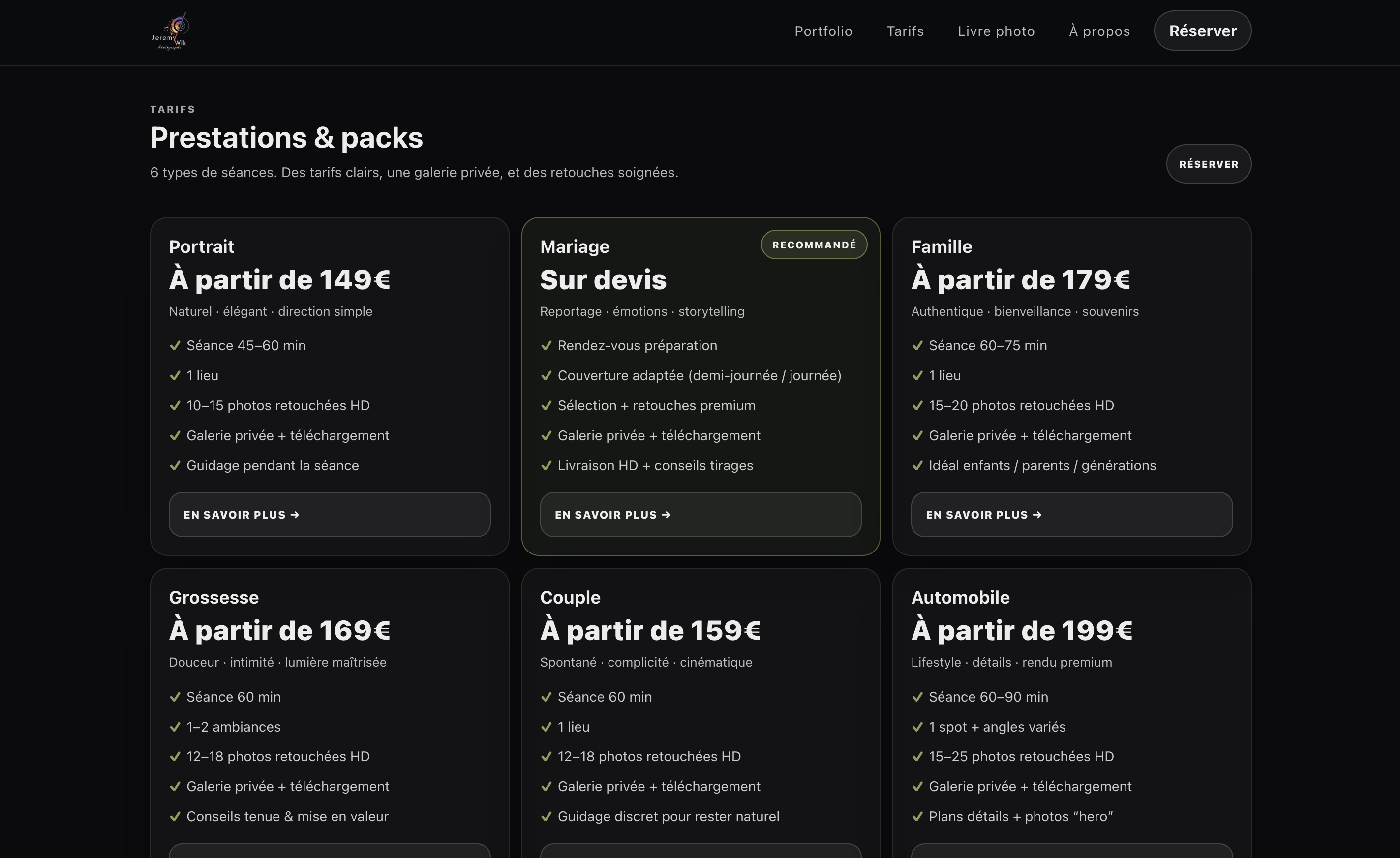Click the checkmark beside Idéal enfants / parents
1400x858 pixels.
[917, 466]
